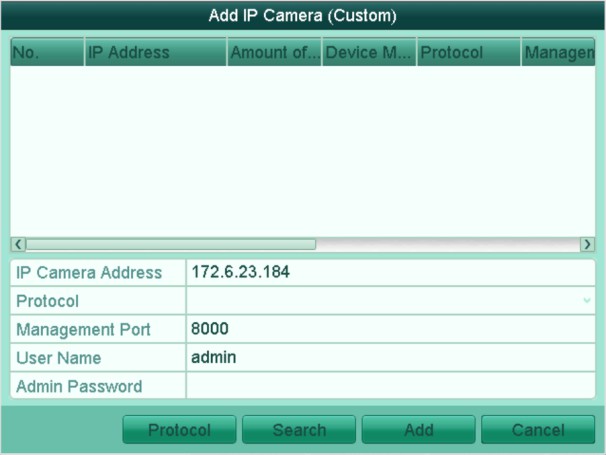Click the User Name field containing admin
This screenshot has height=455, width=606.
[390, 358]
